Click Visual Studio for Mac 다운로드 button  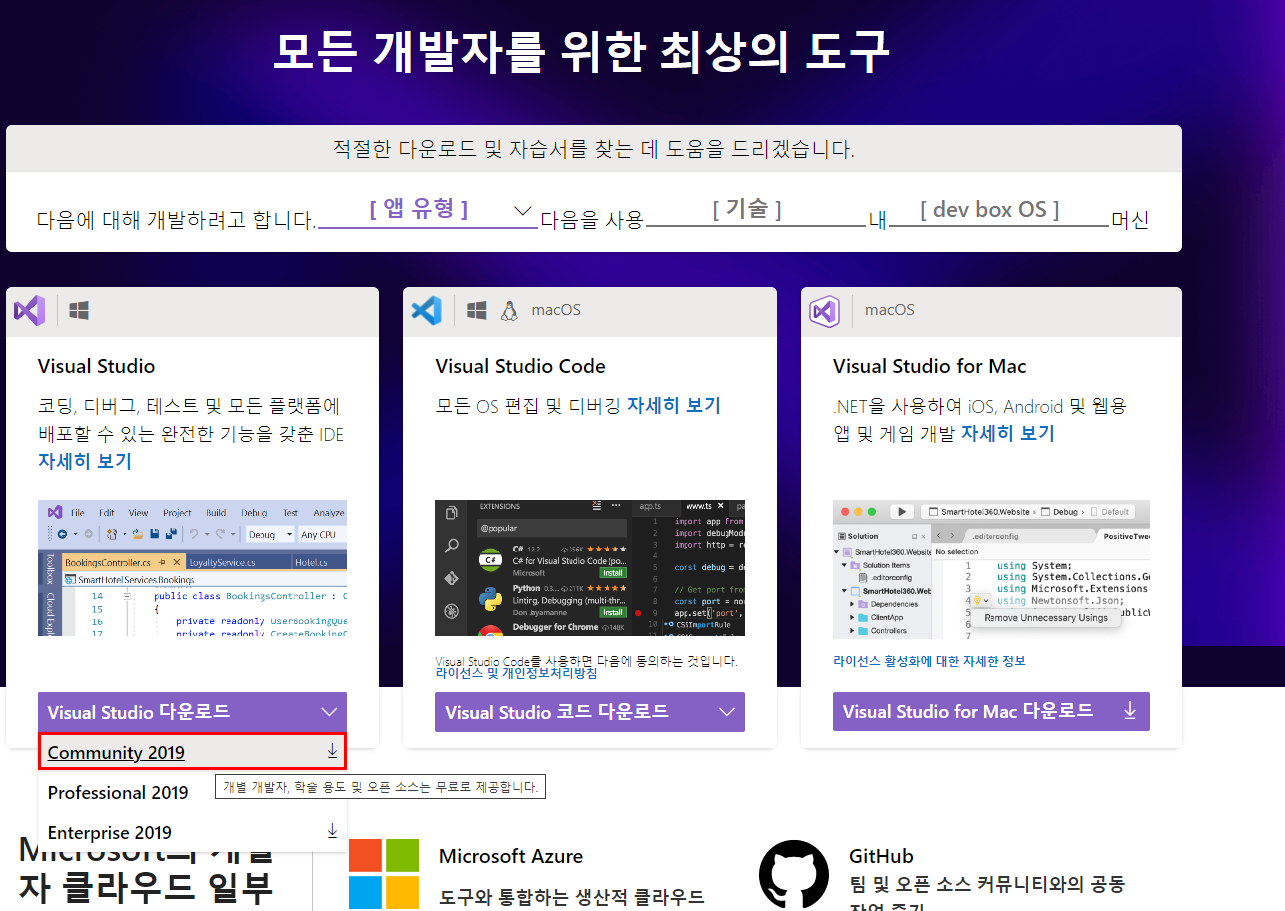(x=991, y=711)
